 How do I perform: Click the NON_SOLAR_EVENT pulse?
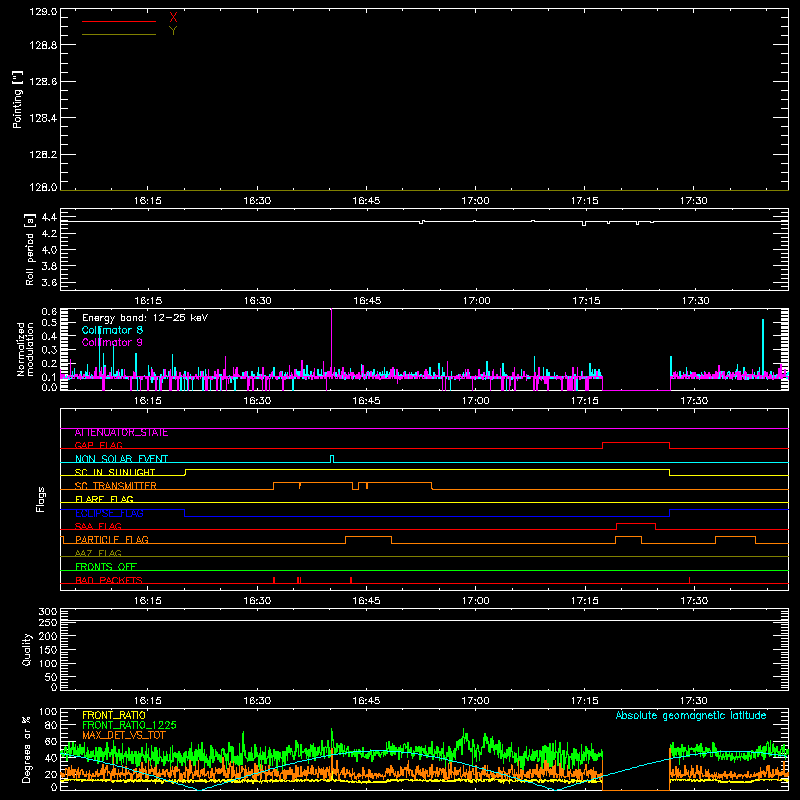point(332,459)
